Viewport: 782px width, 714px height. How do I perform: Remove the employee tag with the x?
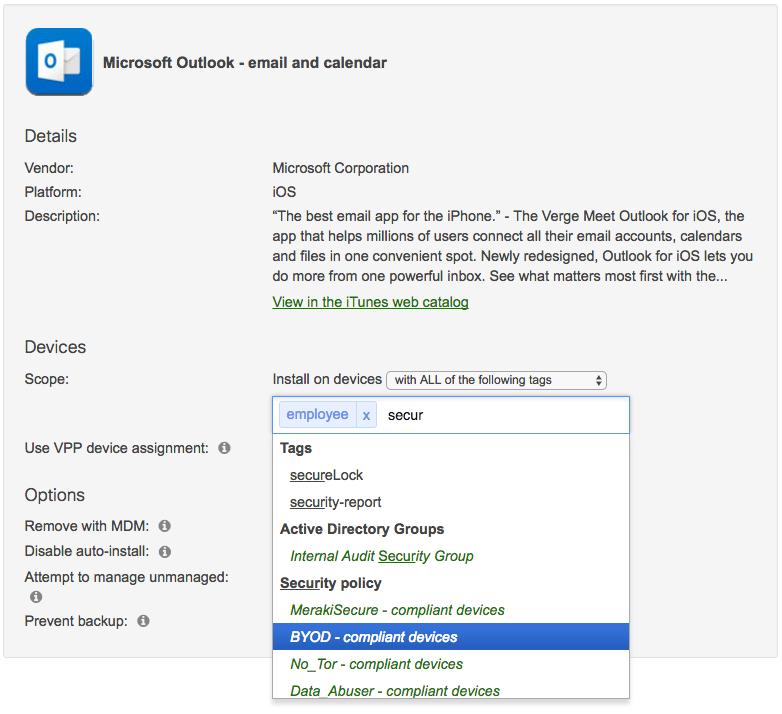[366, 415]
